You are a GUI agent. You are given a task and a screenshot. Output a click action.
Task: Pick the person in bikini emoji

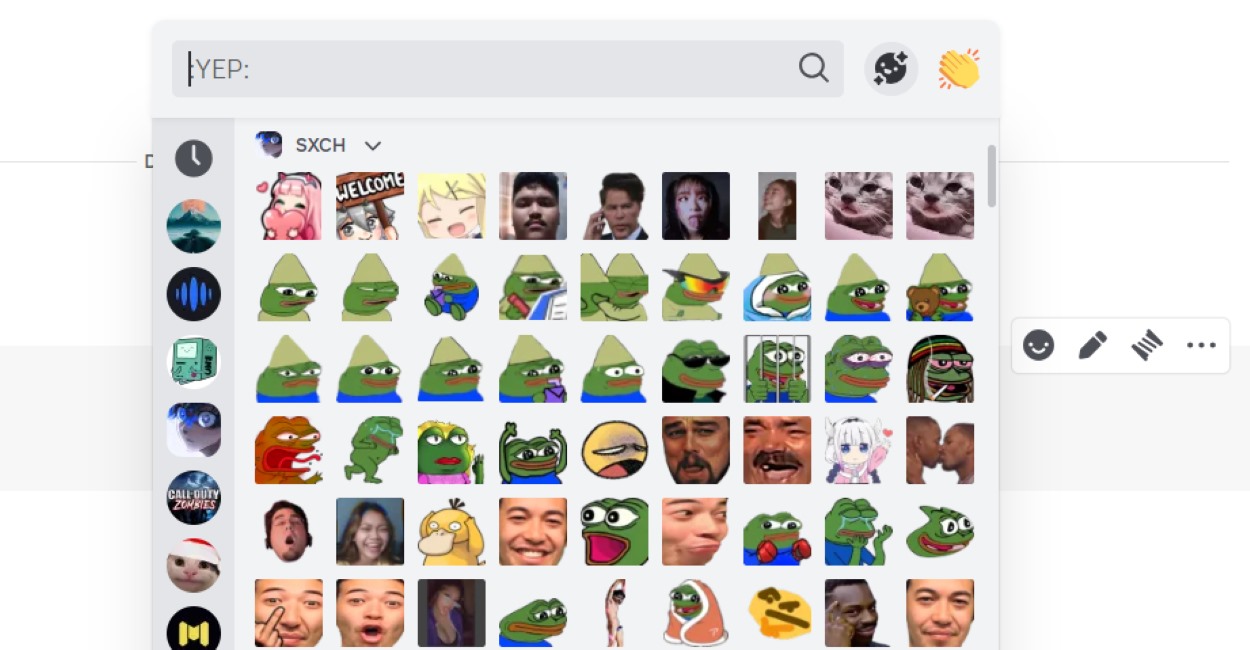pyautogui.click(x=615, y=613)
